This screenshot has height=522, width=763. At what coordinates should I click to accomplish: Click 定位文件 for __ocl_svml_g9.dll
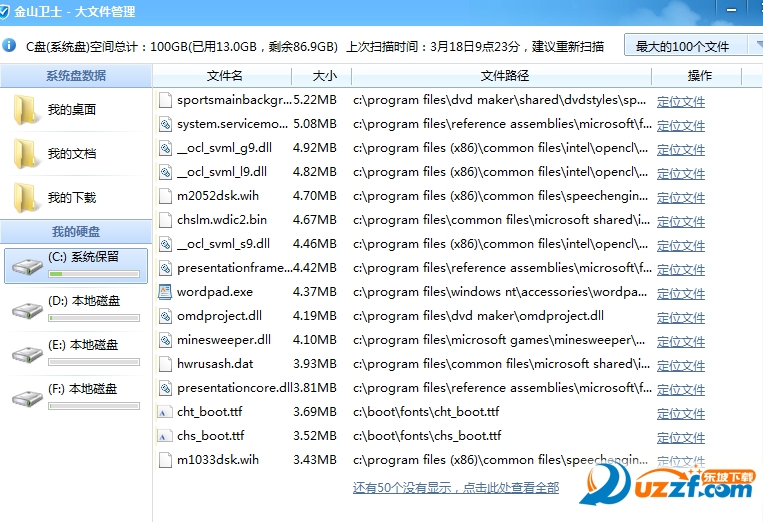[x=681, y=149]
